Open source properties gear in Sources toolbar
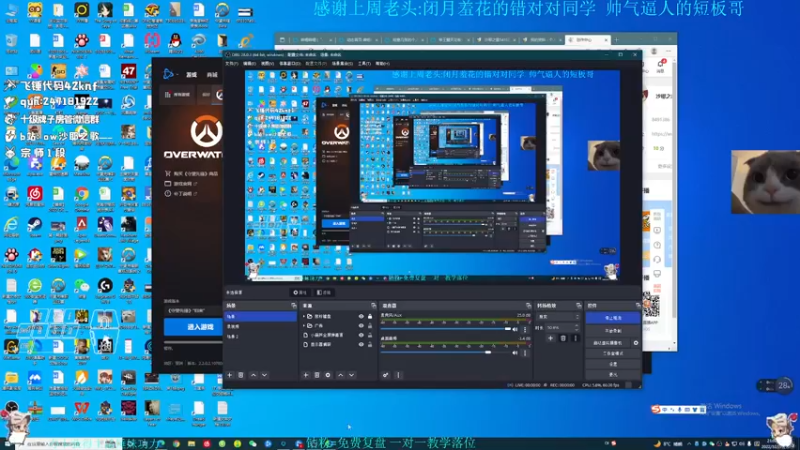Viewport: 800px width, 450px height. [x=328, y=375]
